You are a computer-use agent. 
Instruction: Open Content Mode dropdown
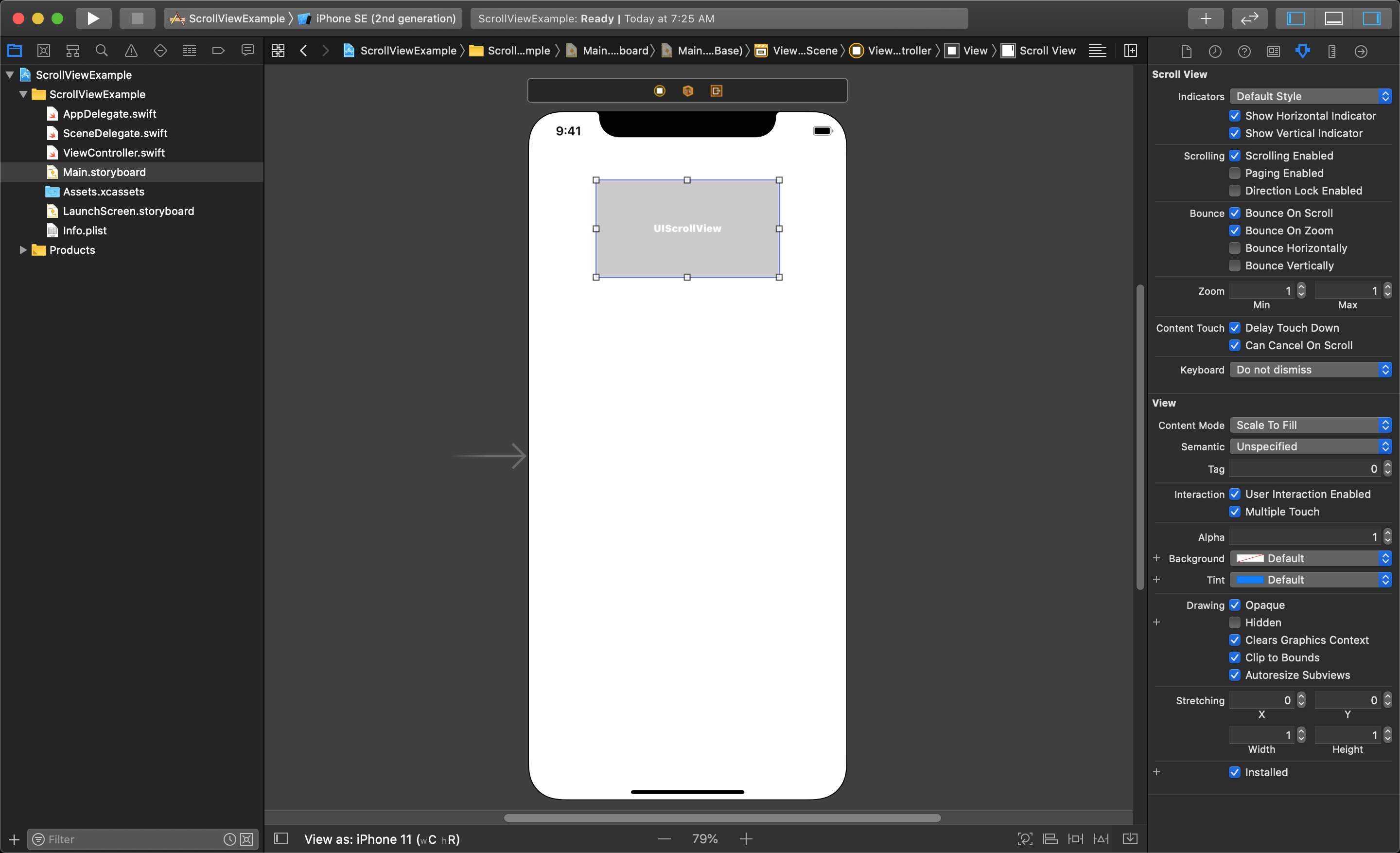coord(1310,425)
